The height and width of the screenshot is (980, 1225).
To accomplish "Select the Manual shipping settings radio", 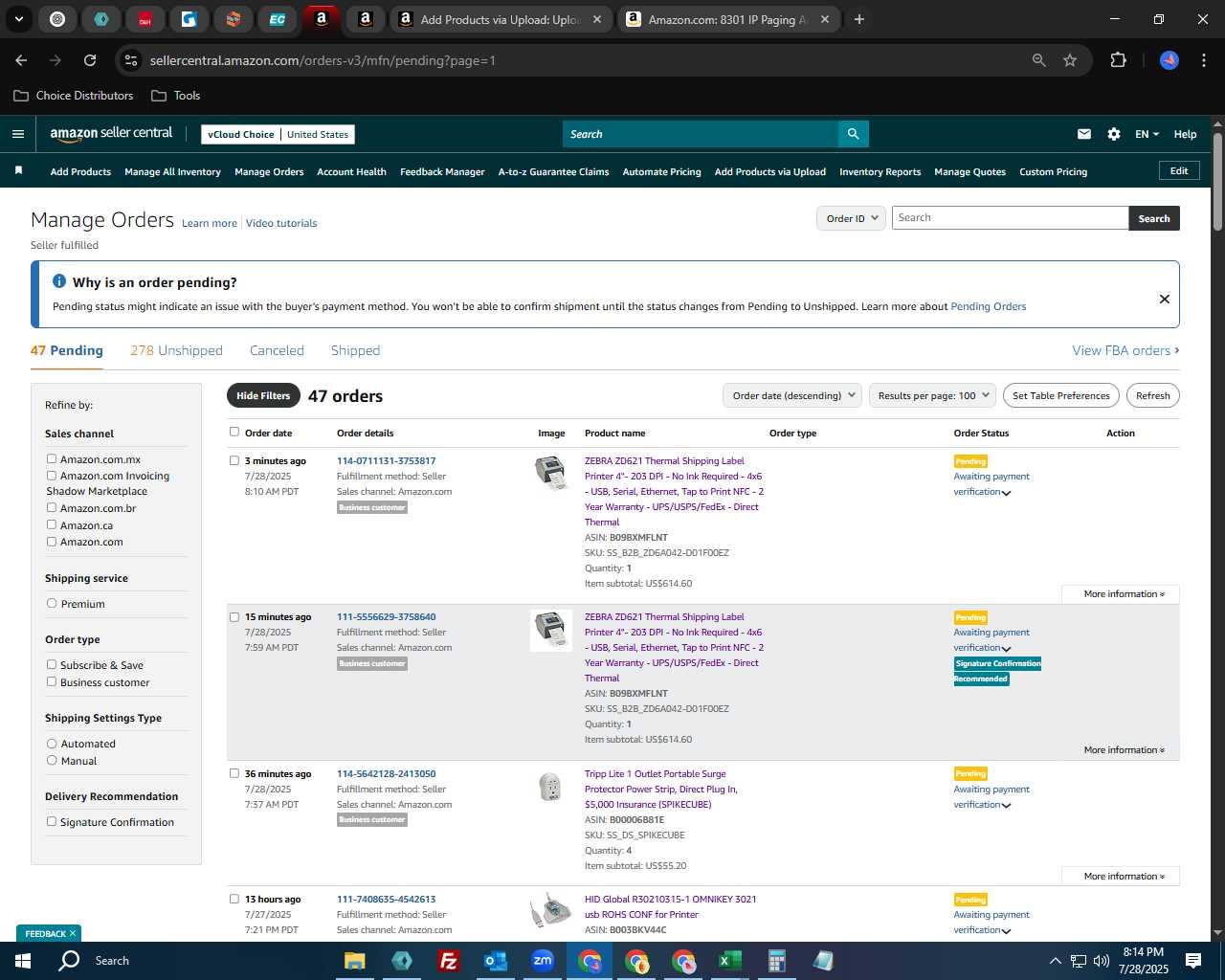I will point(52,761).
